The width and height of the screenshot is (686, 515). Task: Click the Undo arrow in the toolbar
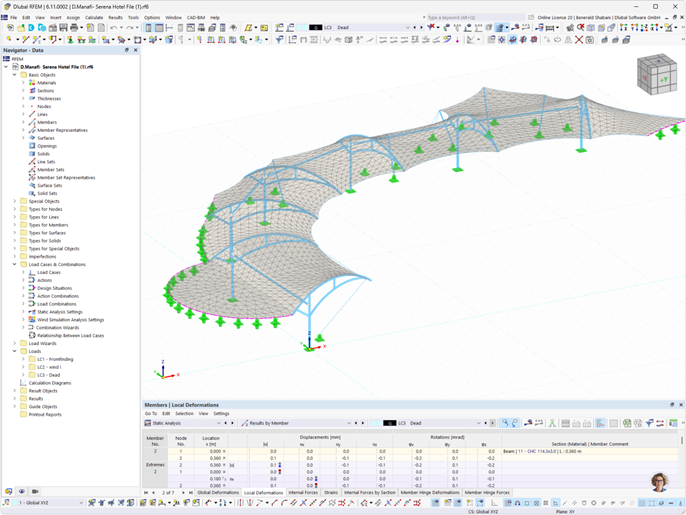pyautogui.click(x=113, y=28)
